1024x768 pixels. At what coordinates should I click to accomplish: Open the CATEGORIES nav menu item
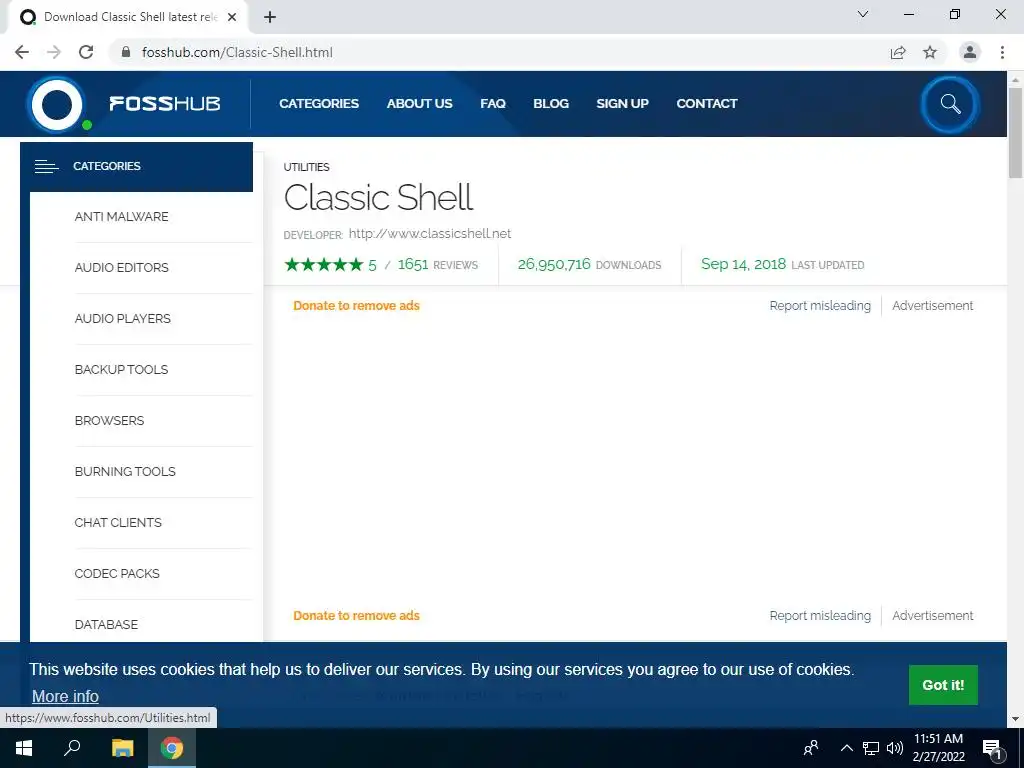click(319, 103)
